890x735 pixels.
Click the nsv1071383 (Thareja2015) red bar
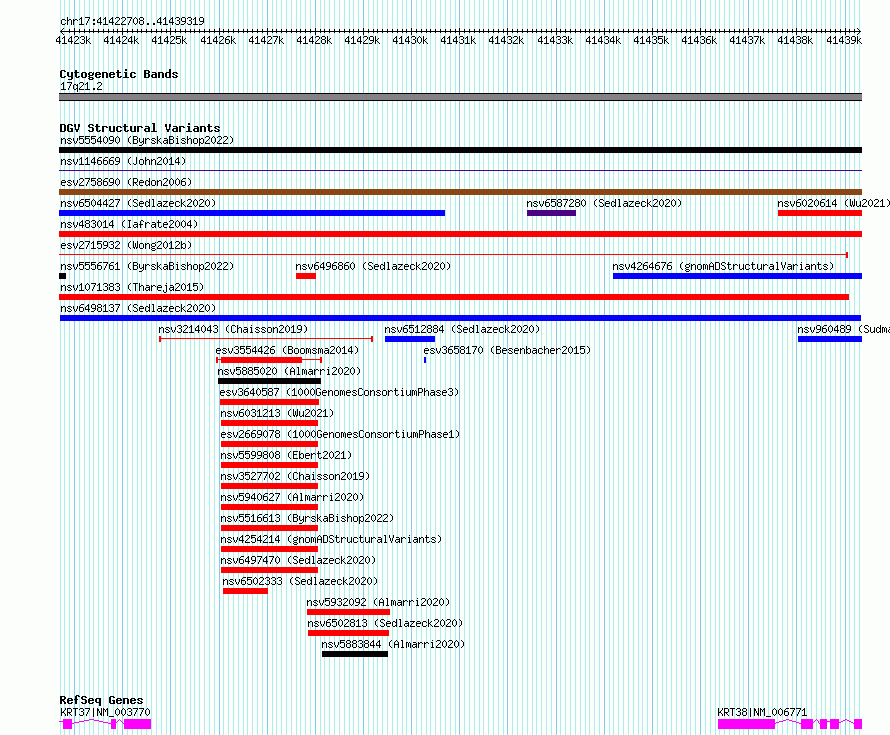[454, 297]
